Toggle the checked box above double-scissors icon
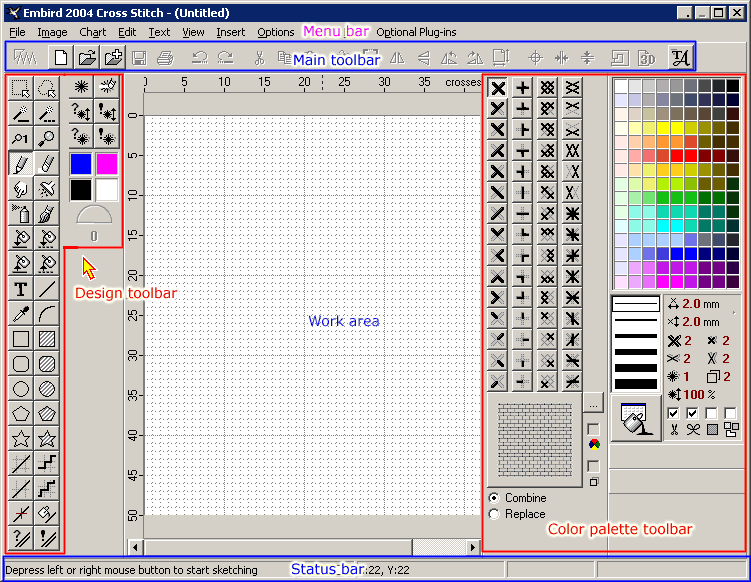Screen dimensions: 751x582 692,413
